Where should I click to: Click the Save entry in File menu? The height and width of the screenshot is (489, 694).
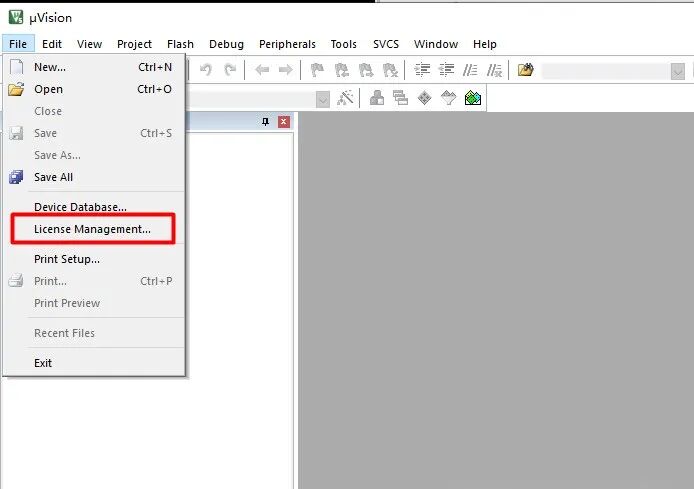(94, 133)
